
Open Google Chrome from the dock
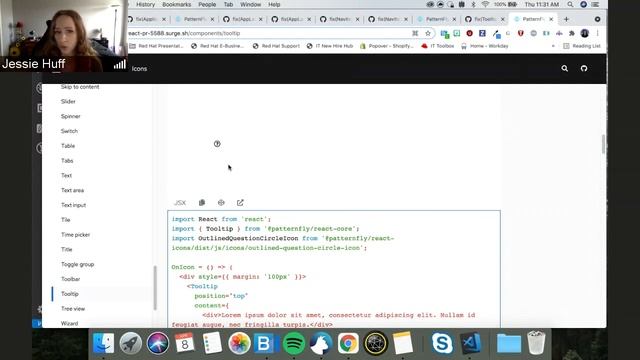click(x=348, y=343)
